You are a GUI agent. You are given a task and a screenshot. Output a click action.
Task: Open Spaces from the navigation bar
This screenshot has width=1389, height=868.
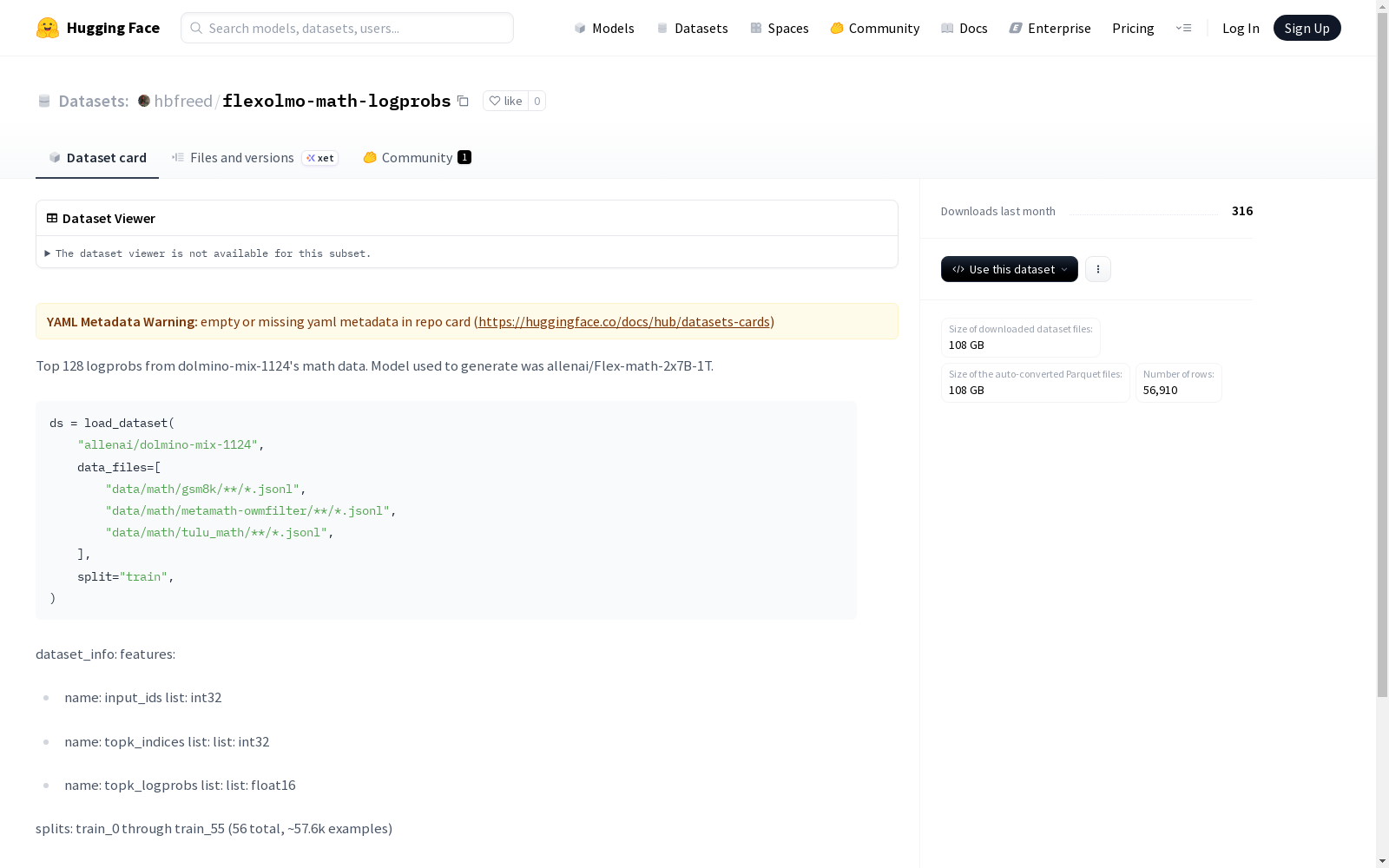(x=780, y=28)
